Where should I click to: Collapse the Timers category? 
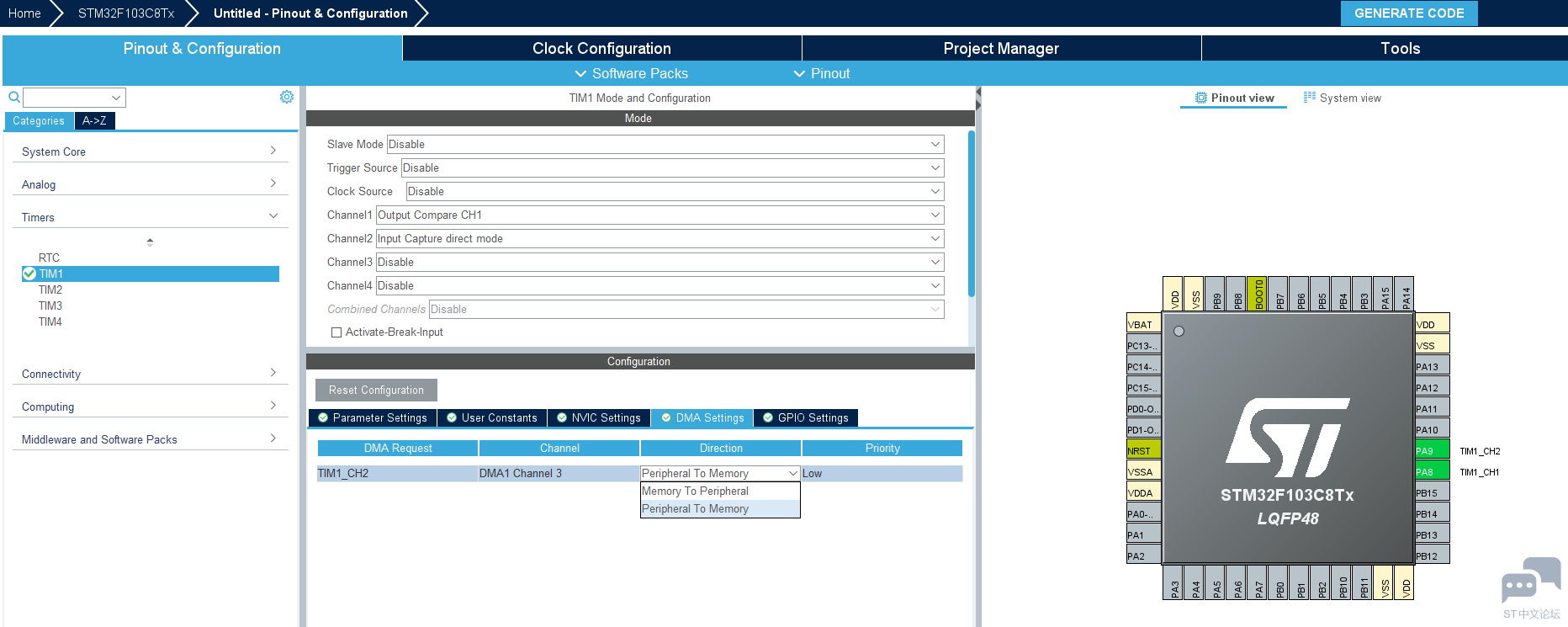[x=150, y=217]
